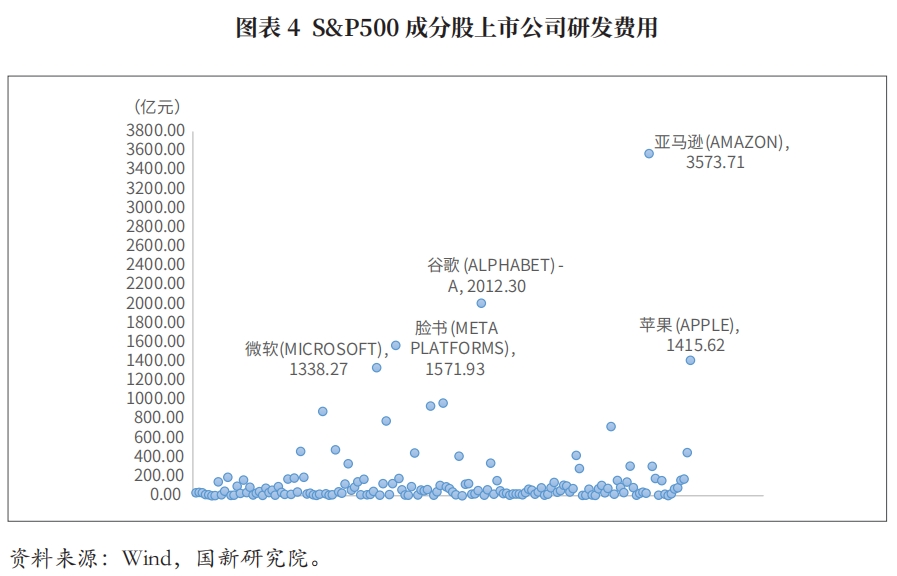
Task: Click the chart title "图表 4 S&P500 成分股上市公司研发费用"
Action: 447,28
